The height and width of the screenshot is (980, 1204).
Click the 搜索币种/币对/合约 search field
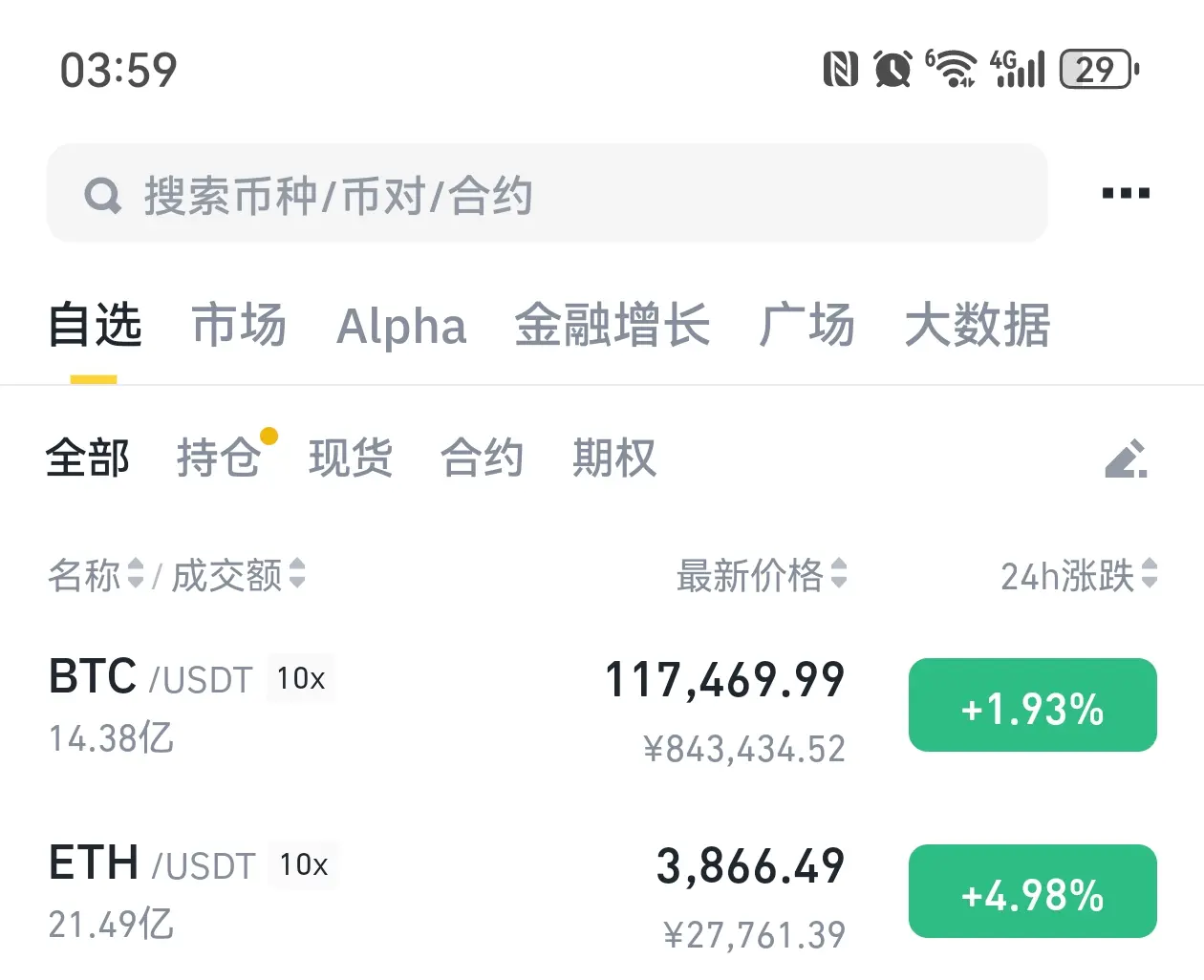click(x=548, y=193)
